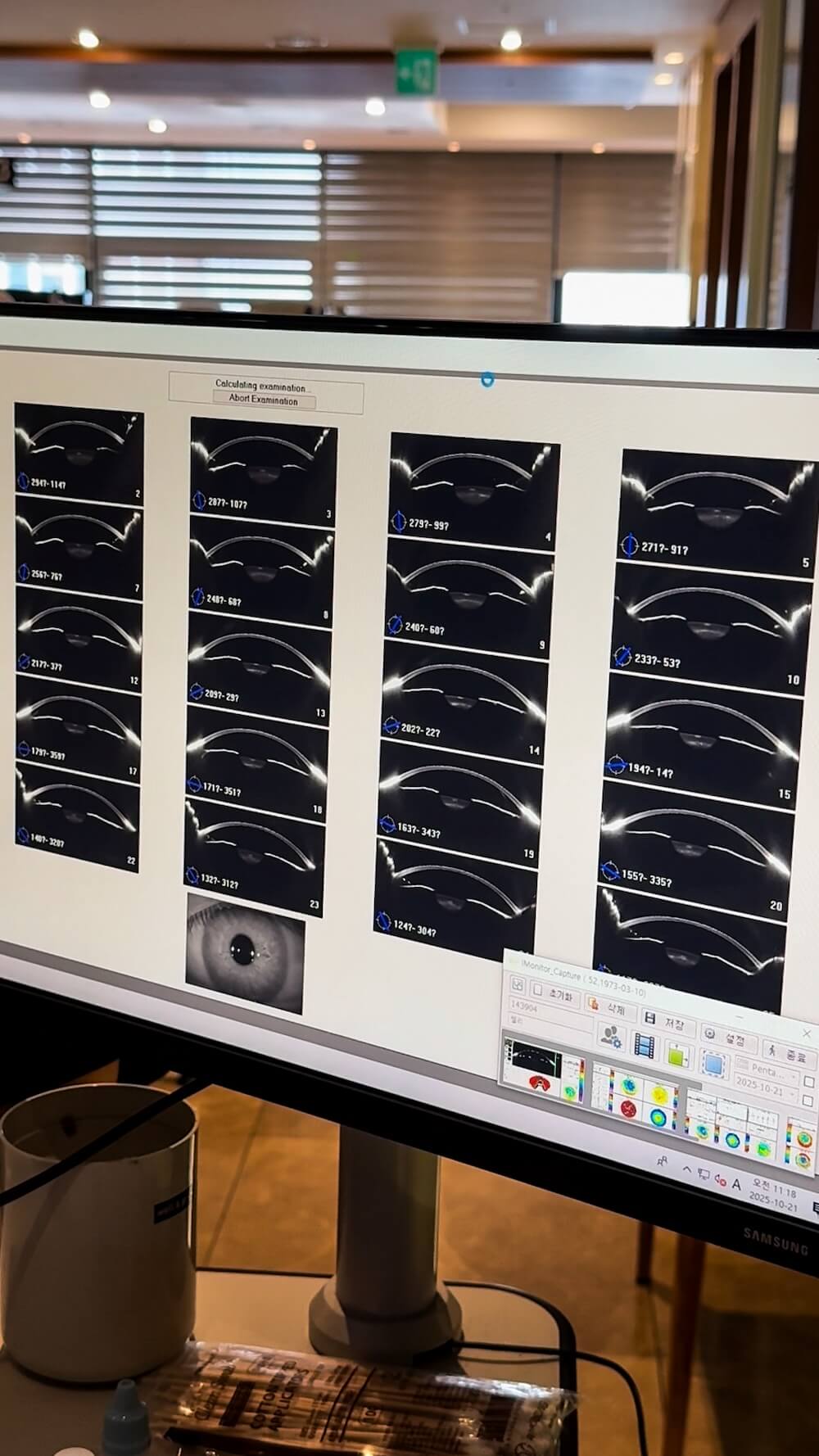Select scan image number 9

click(469, 596)
